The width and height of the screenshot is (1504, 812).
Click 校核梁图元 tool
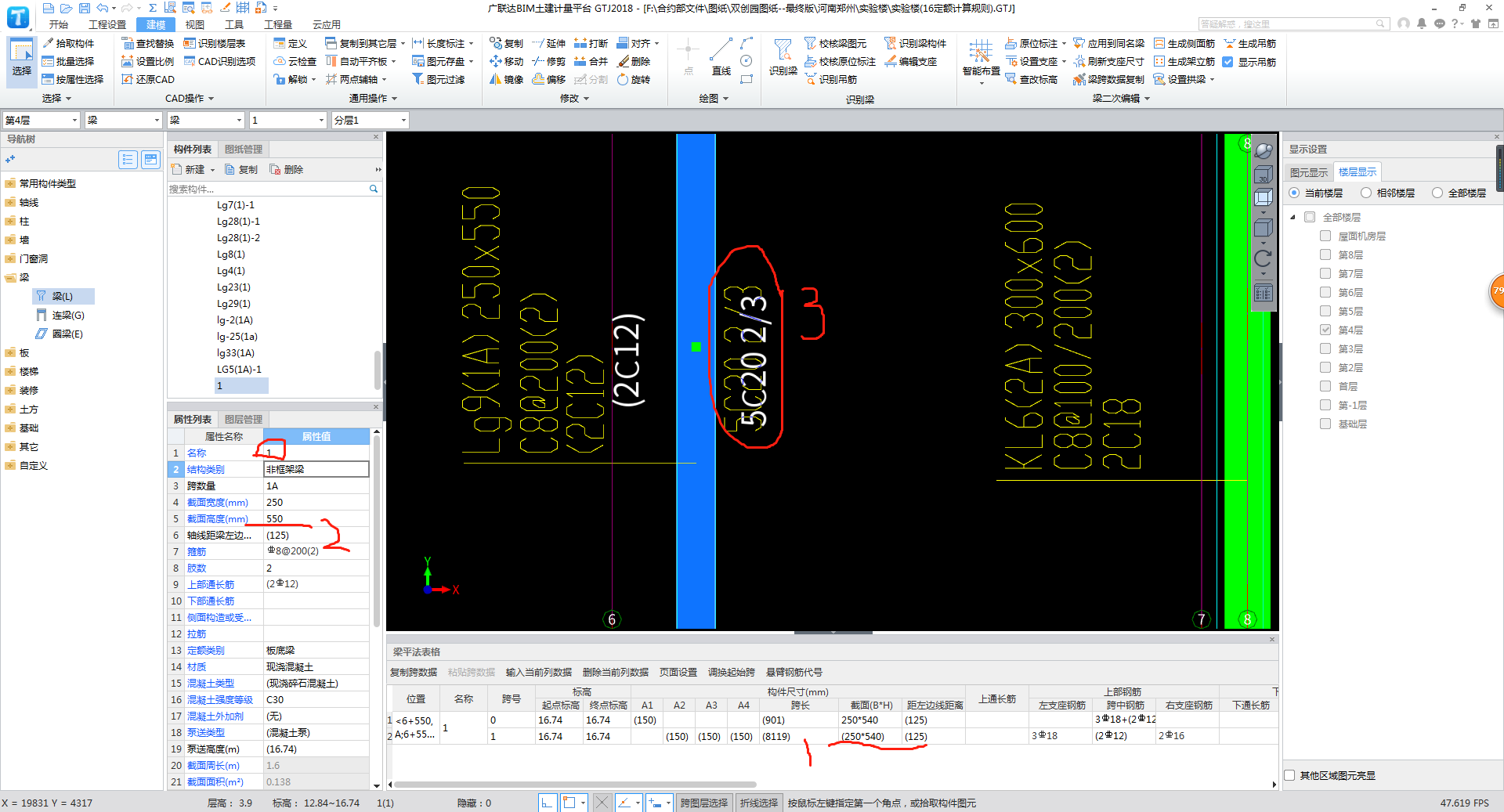point(836,43)
